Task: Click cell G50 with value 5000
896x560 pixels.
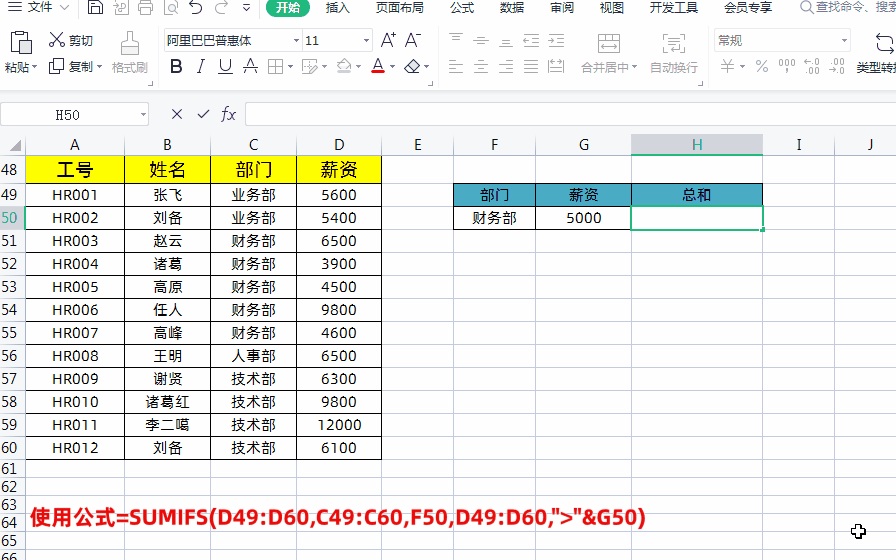Action: point(583,218)
